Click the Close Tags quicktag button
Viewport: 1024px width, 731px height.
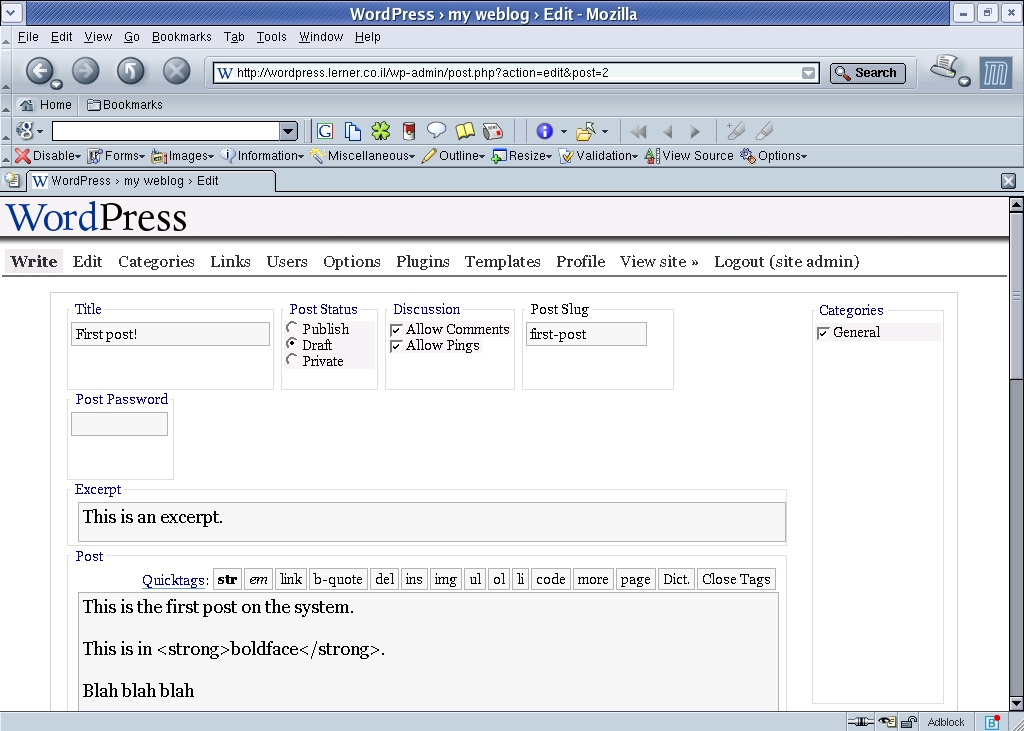[735, 579]
